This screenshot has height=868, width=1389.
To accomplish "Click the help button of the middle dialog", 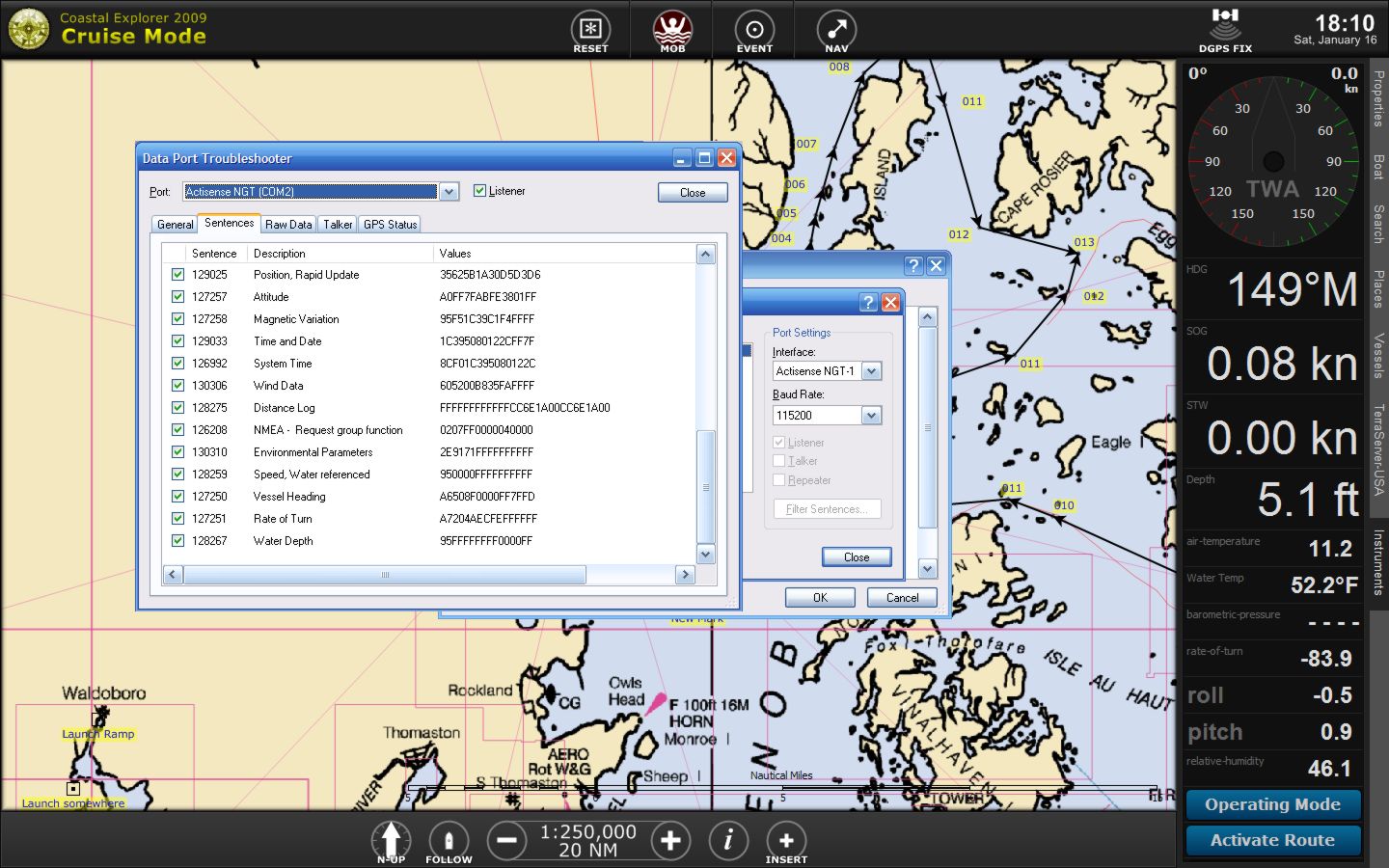I will pyautogui.click(x=913, y=266).
